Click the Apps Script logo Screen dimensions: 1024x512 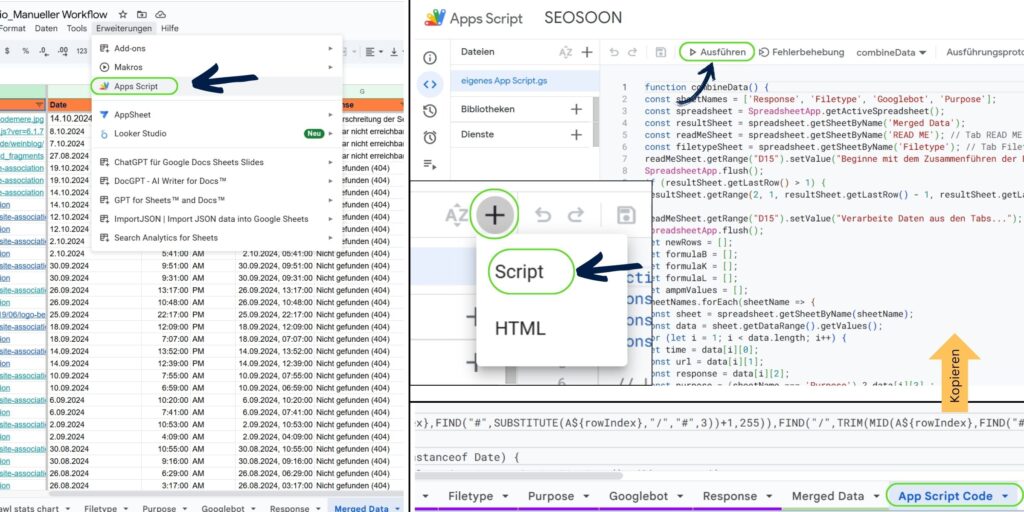435,18
